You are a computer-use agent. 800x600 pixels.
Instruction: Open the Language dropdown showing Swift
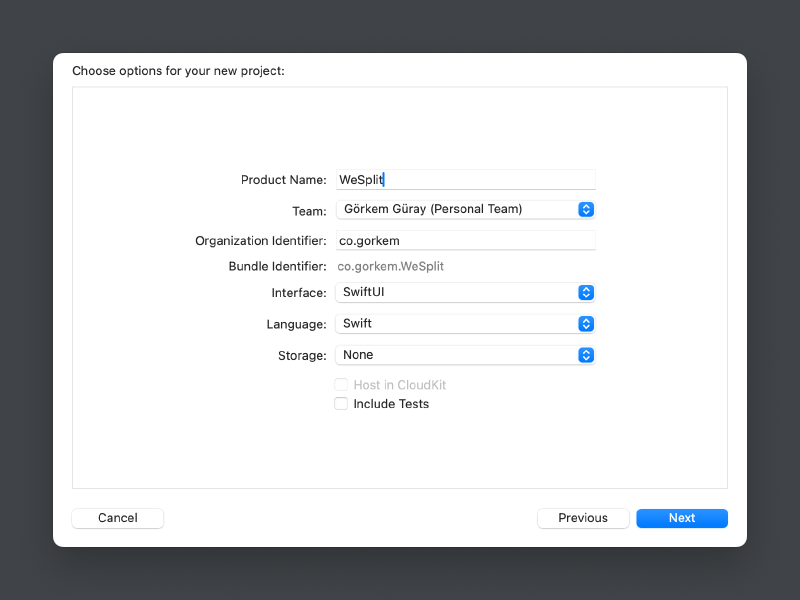(x=465, y=323)
